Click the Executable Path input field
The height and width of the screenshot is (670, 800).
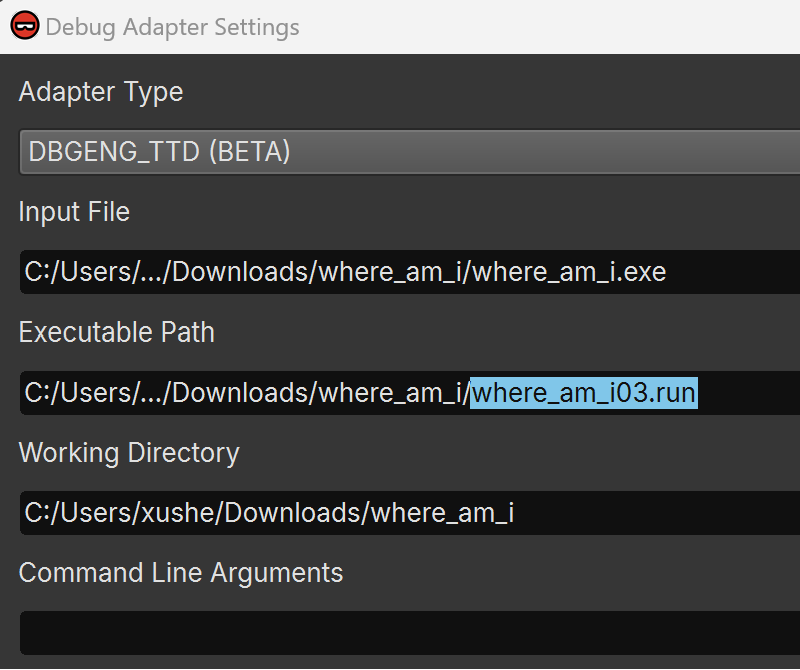(410, 393)
